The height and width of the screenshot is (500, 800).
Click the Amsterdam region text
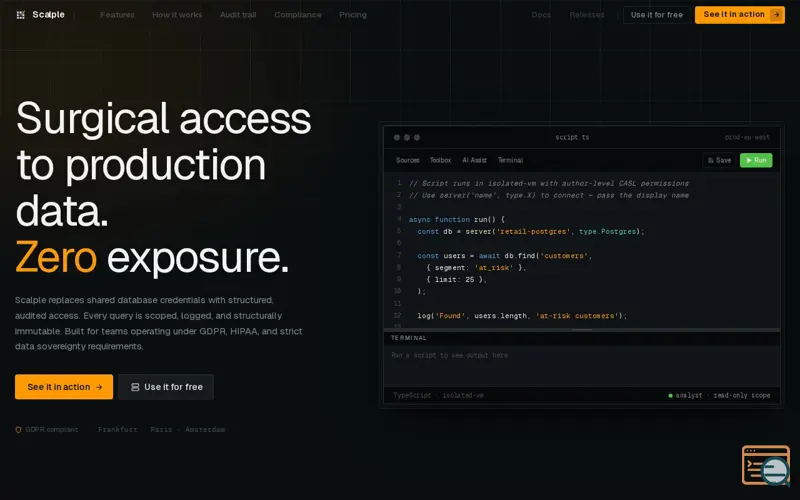coord(205,430)
